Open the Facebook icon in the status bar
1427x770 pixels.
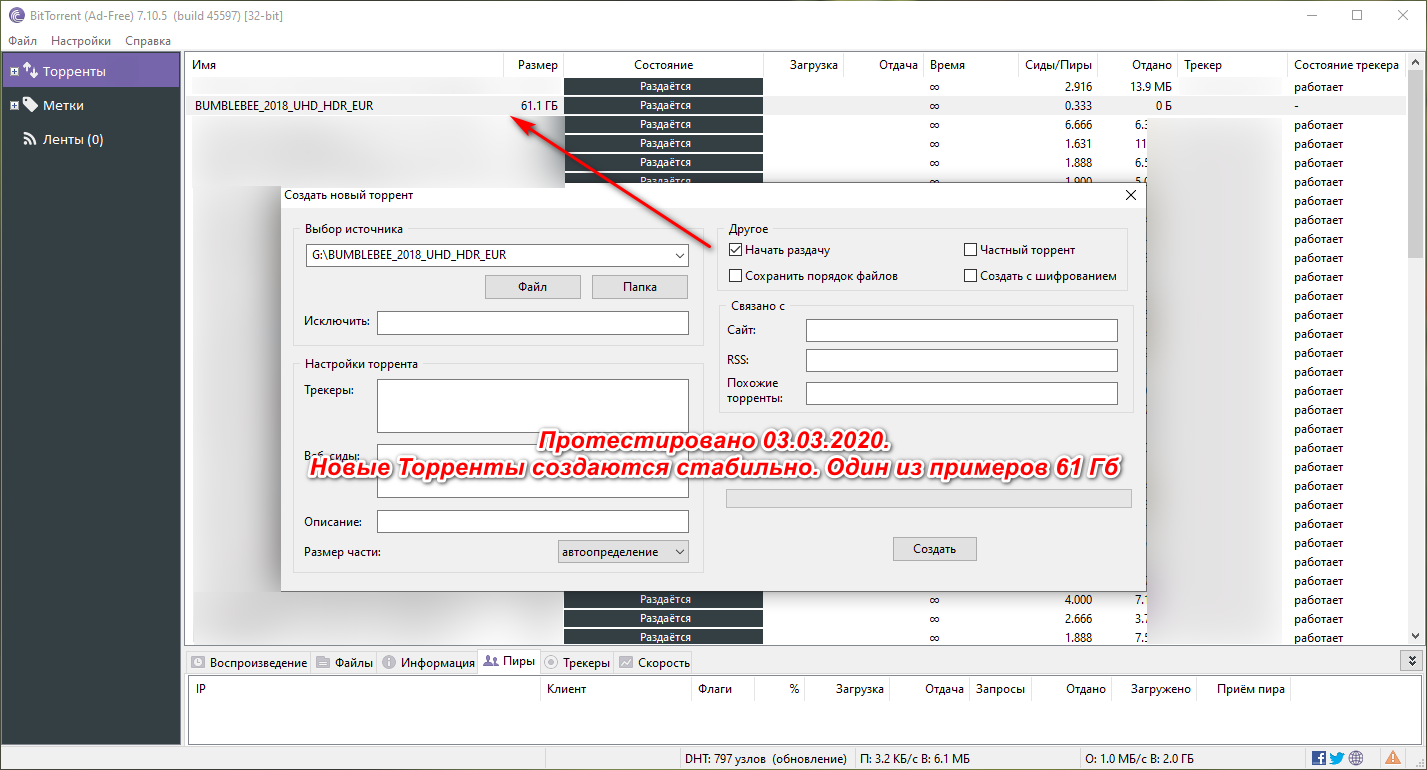(1319, 758)
